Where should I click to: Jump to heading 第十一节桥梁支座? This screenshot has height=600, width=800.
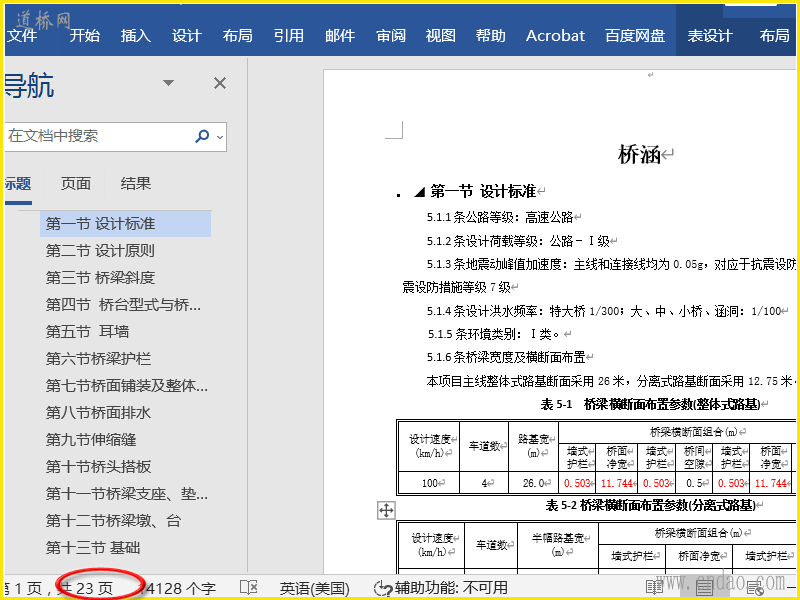pyautogui.click(x=127, y=494)
